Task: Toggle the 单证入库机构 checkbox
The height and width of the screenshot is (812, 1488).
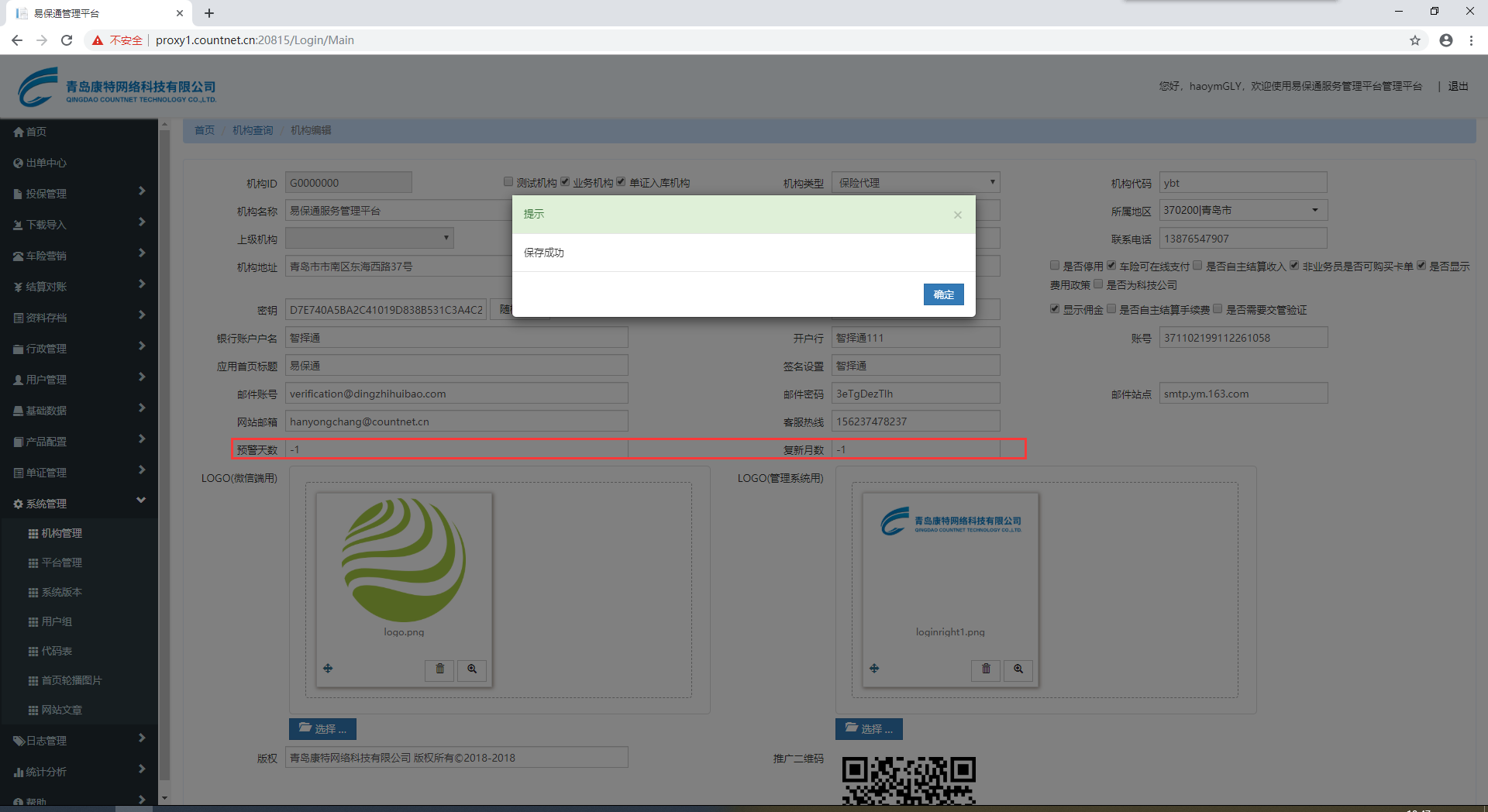Action: click(x=621, y=182)
